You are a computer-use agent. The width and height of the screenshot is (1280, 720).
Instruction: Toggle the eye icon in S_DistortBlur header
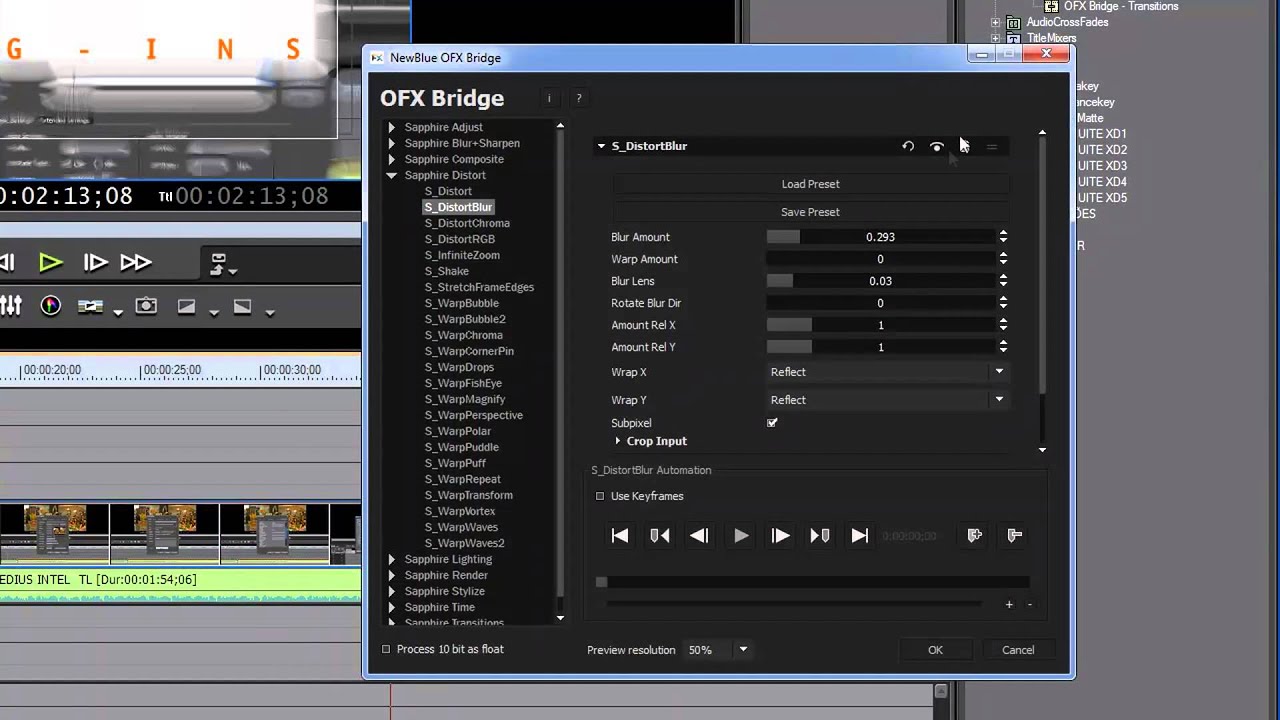tap(937, 146)
